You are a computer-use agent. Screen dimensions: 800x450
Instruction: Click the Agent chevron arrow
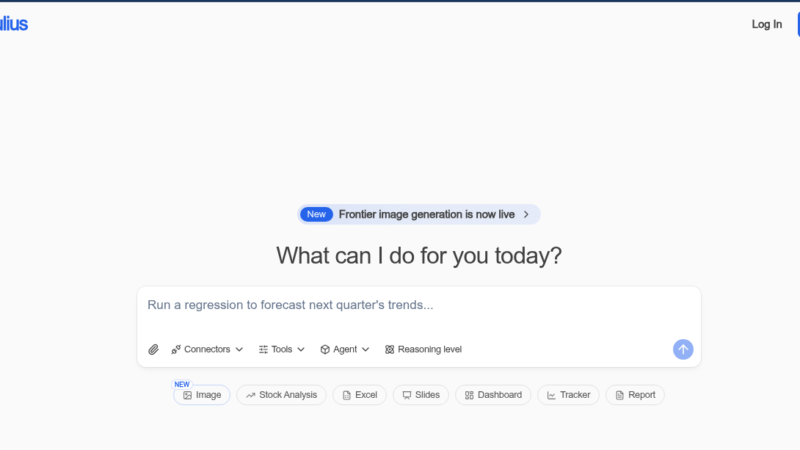(x=365, y=349)
